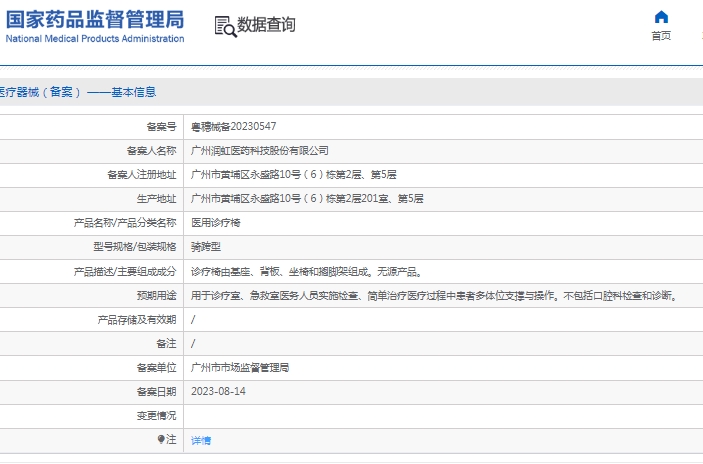Click the 备案人名称 row label
The width and height of the screenshot is (703, 464).
152,151
